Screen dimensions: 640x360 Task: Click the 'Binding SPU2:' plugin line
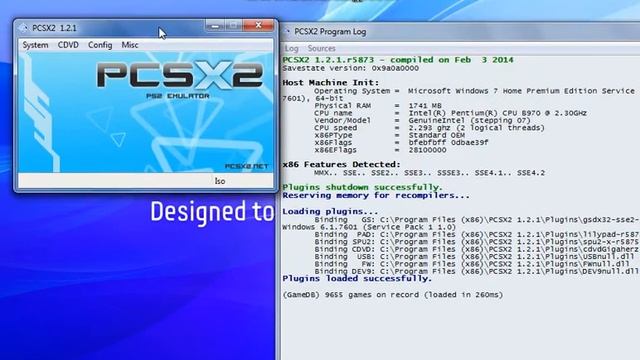point(476,242)
